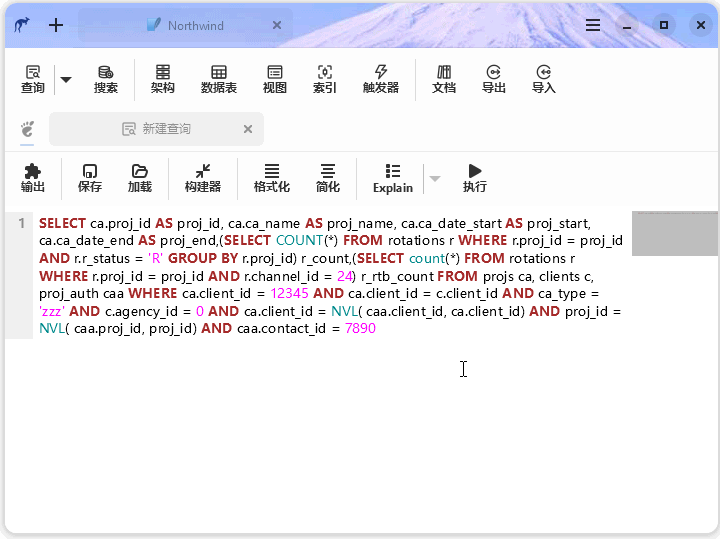Open the 搜索 database search tool
The width and height of the screenshot is (720, 539).
coord(106,79)
